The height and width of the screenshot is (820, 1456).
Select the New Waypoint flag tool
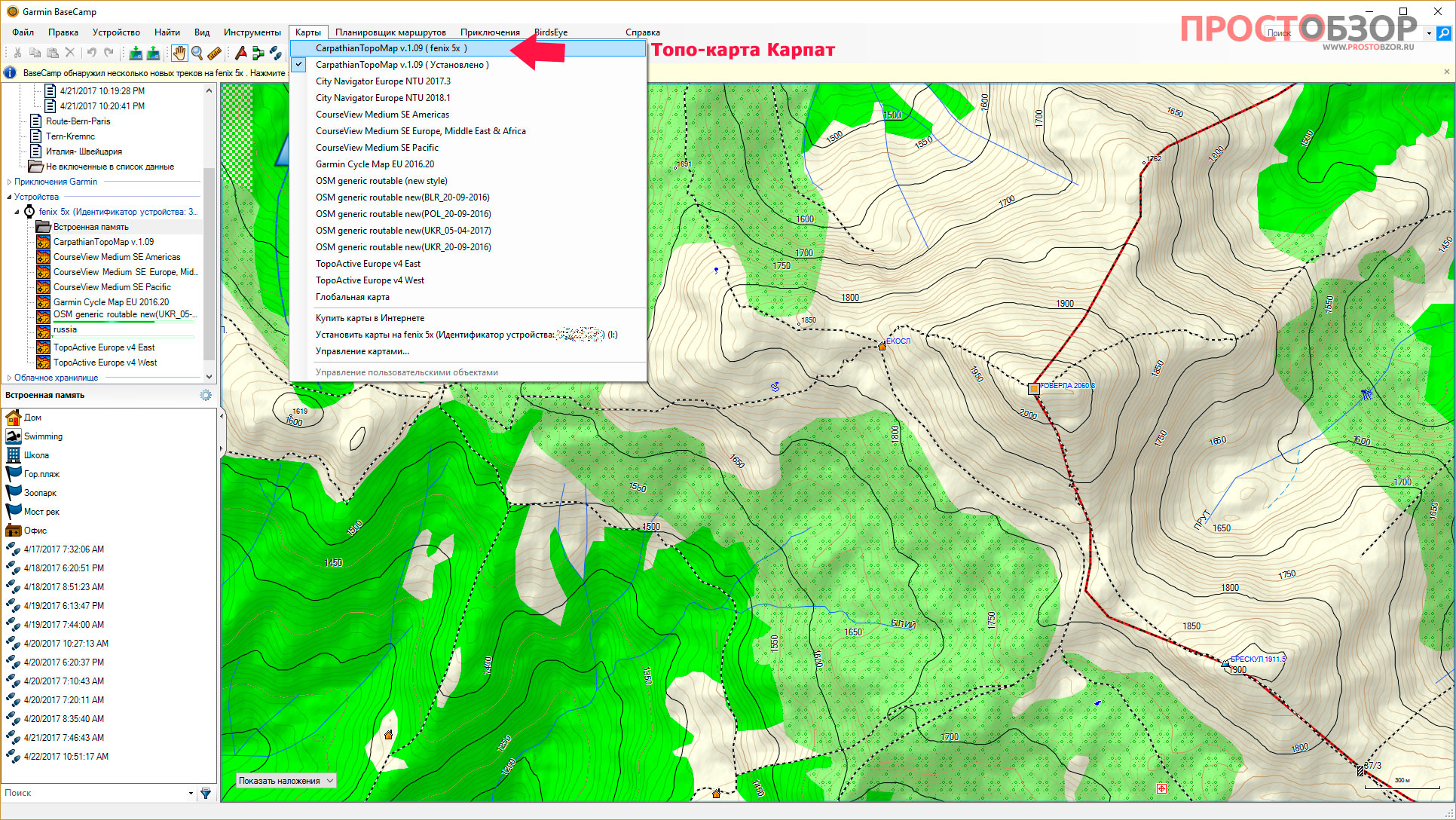pyautogui.click(x=241, y=53)
